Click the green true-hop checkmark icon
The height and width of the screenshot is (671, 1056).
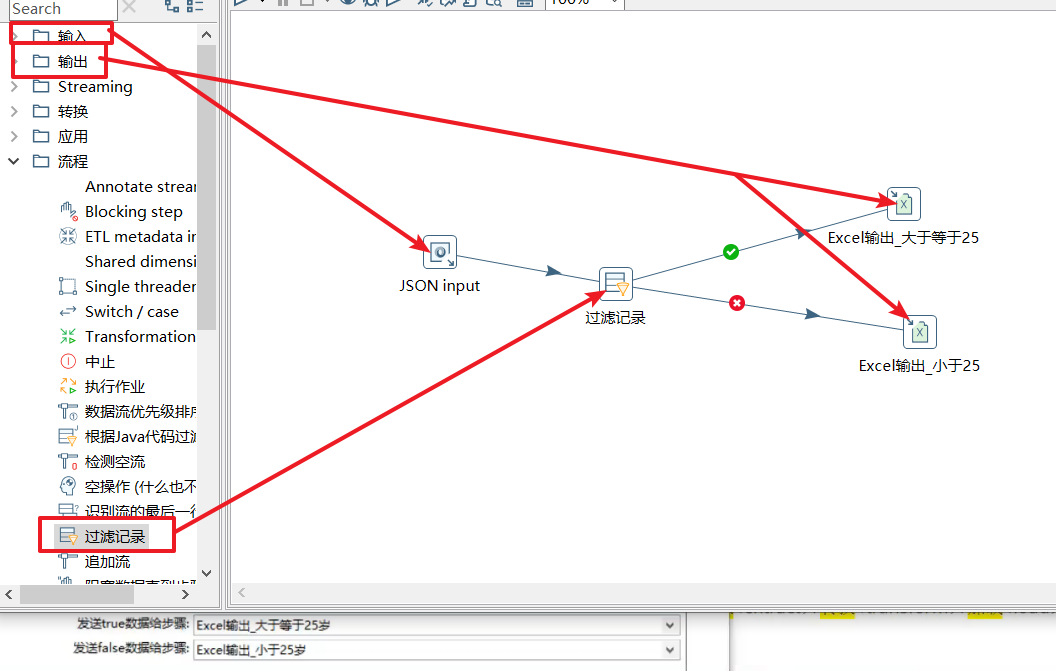pyautogui.click(x=731, y=252)
